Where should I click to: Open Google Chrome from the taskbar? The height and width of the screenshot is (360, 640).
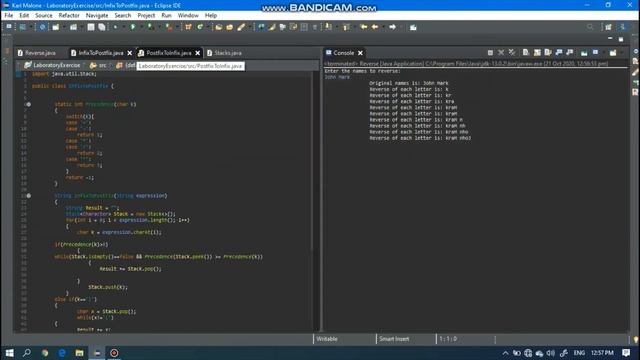tap(44, 353)
